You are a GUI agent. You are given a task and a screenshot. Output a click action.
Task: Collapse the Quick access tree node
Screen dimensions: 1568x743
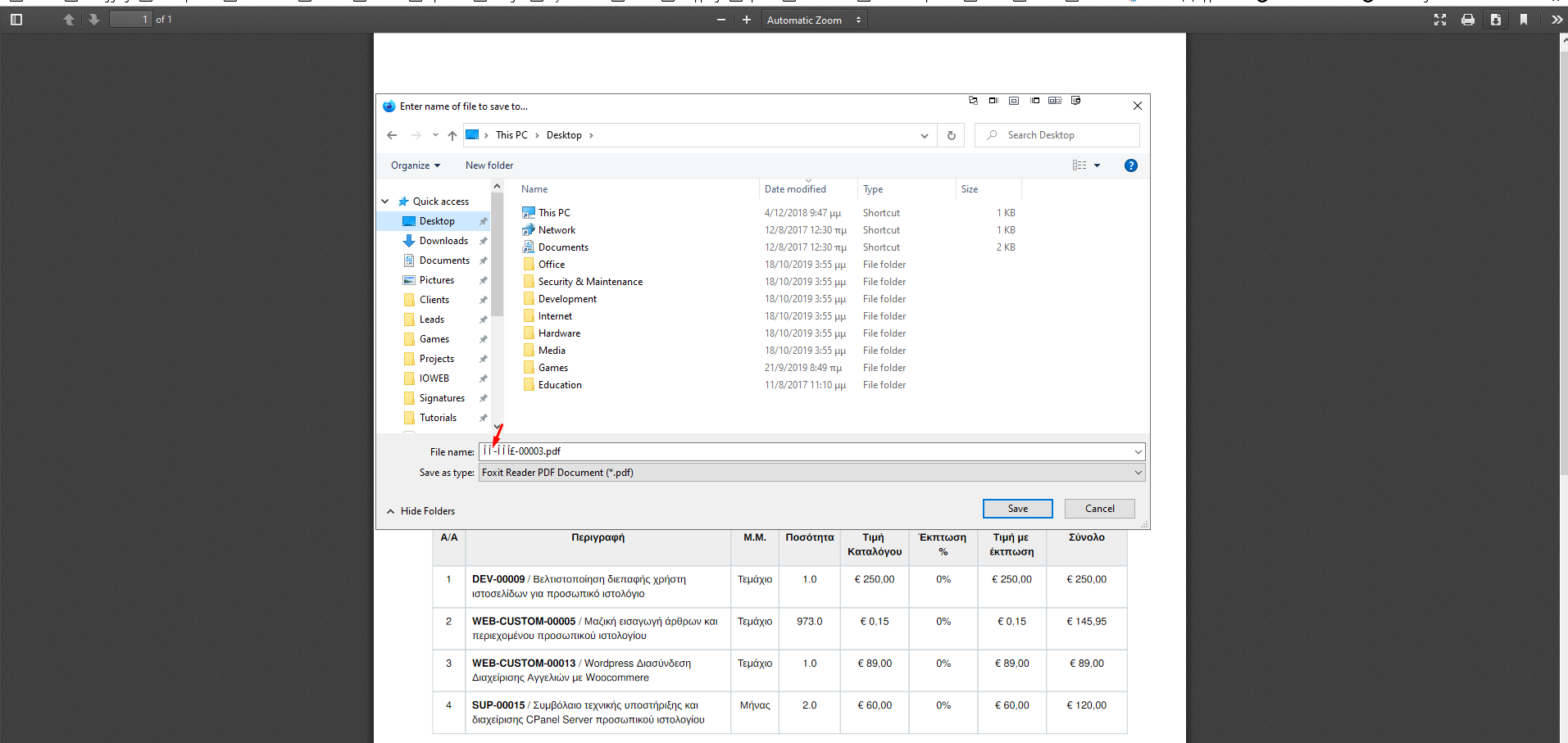click(x=385, y=202)
